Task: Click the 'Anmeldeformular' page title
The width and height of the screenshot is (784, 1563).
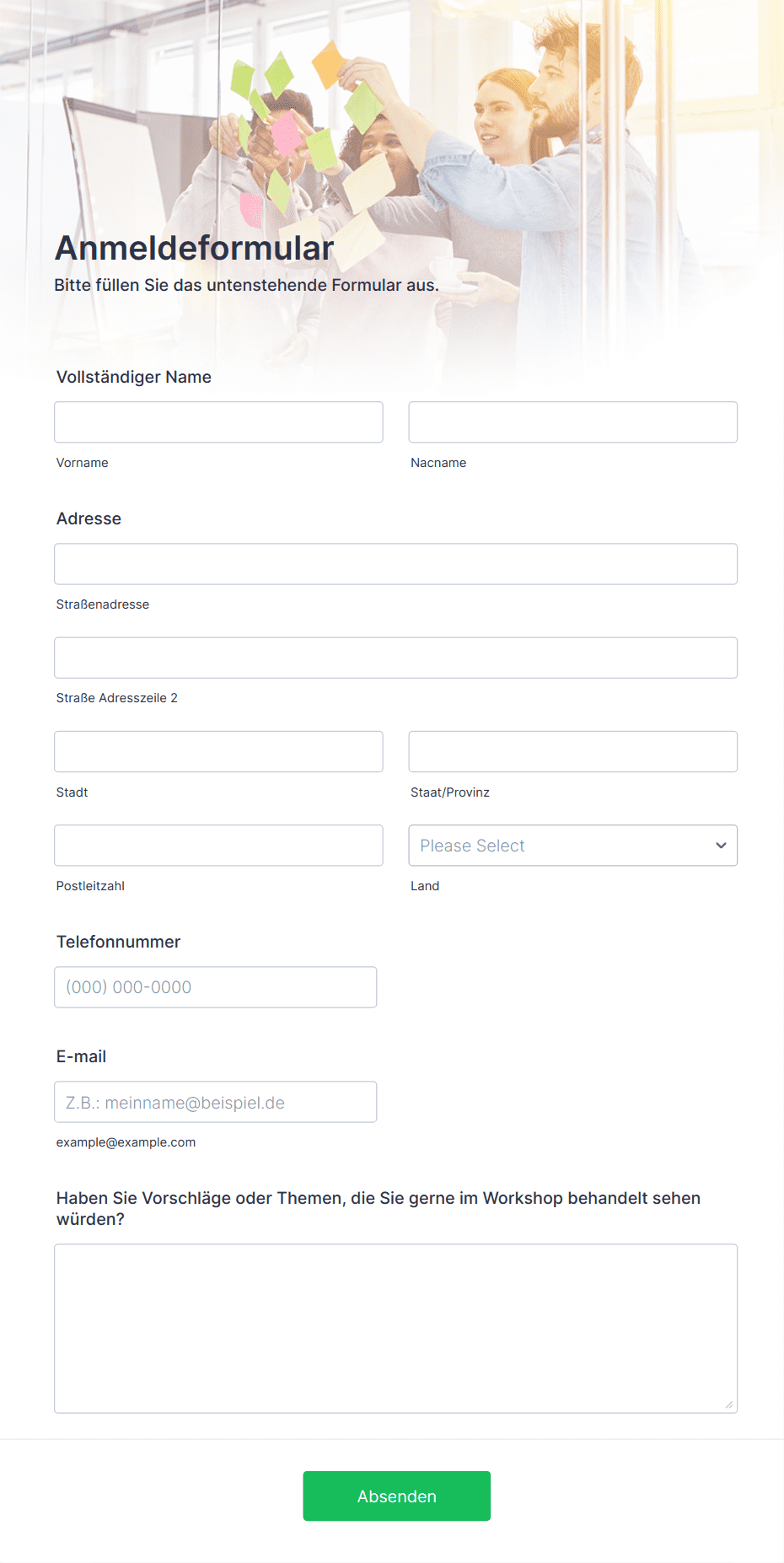Action: pyautogui.click(x=195, y=248)
